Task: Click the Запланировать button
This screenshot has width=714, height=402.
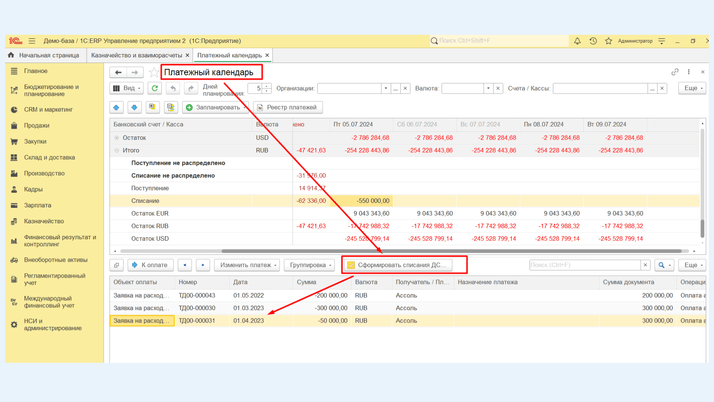Action: (x=214, y=107)
